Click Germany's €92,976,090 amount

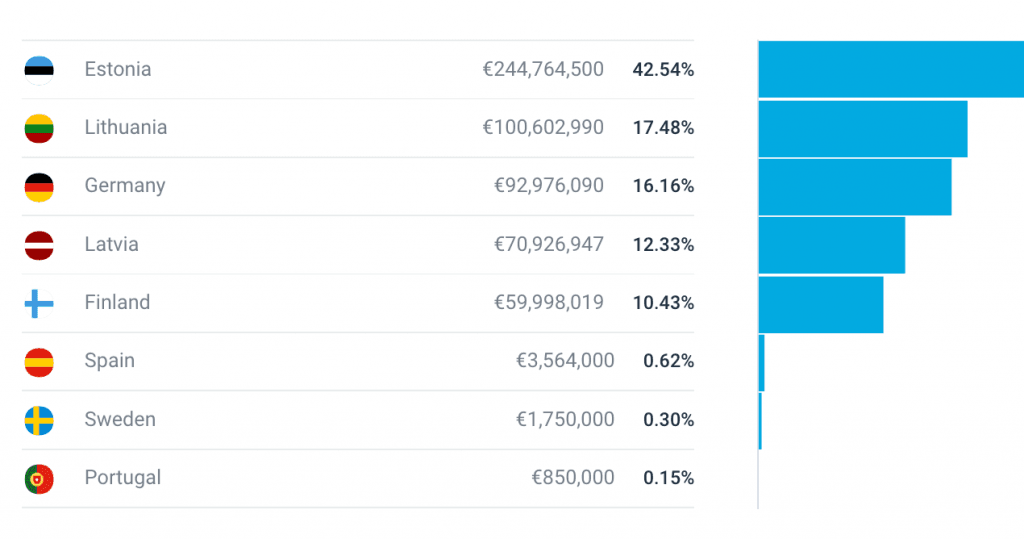[x=549, y=186]
